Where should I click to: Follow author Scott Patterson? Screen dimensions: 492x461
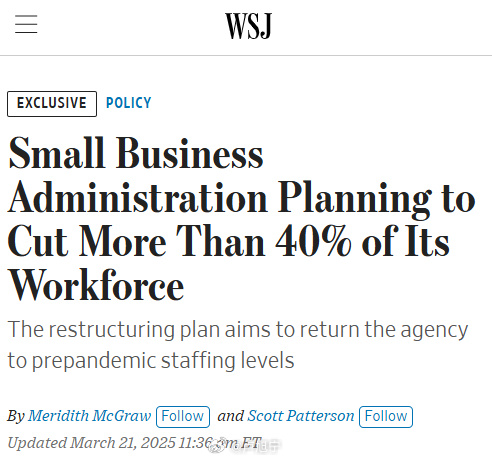(386, 417)
